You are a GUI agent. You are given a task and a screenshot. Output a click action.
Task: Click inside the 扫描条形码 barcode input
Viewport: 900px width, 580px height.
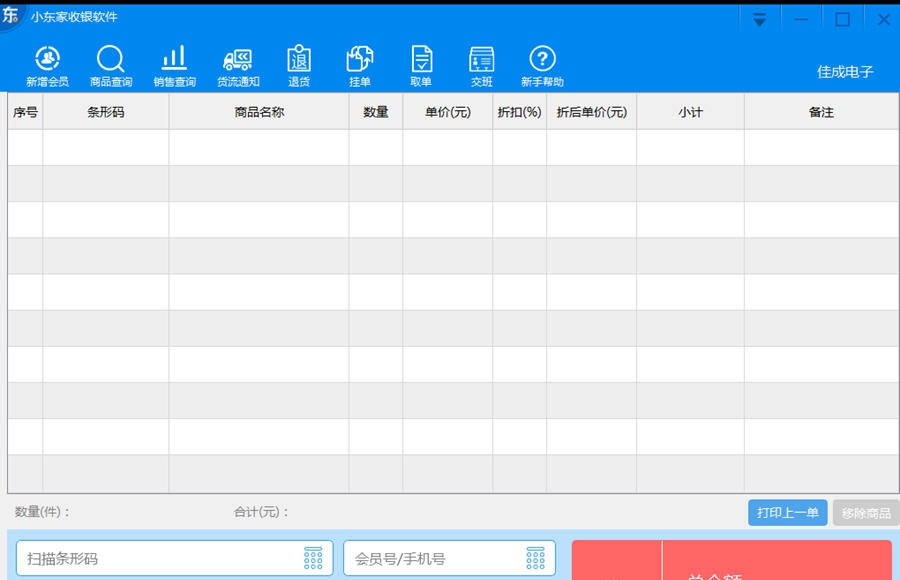click(150, 558)
